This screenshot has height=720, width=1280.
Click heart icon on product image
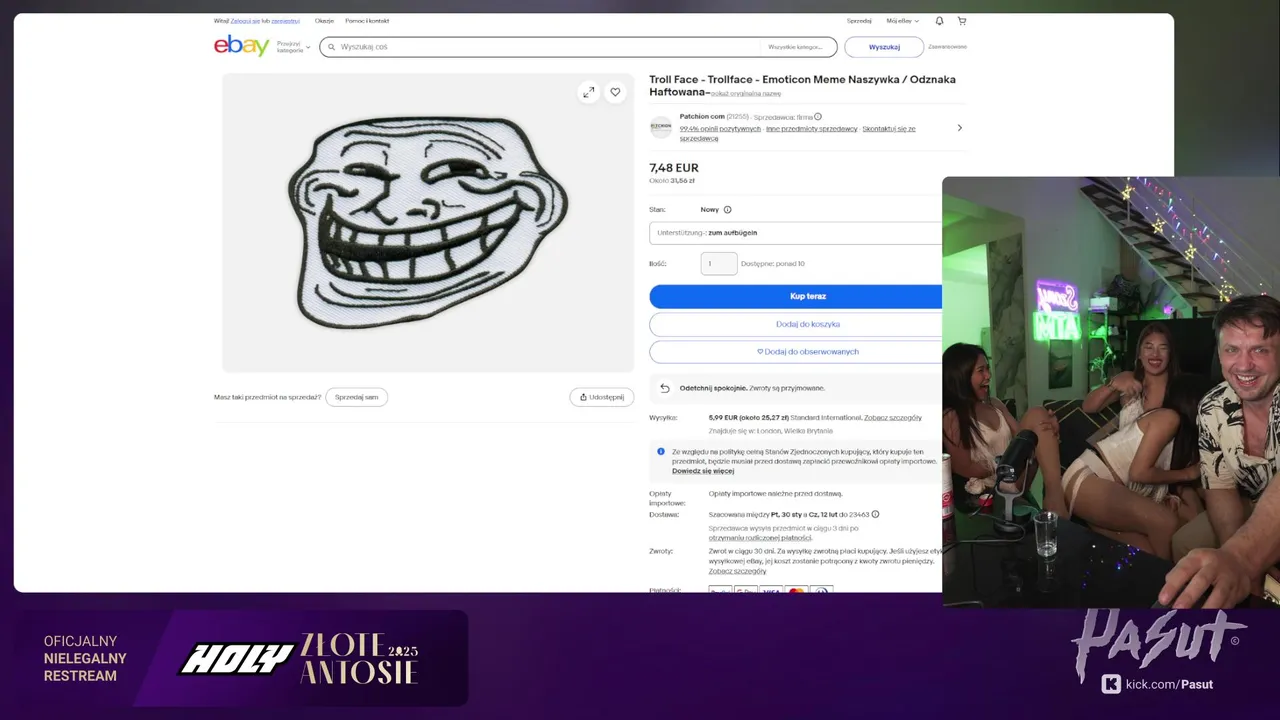[615, 92]
